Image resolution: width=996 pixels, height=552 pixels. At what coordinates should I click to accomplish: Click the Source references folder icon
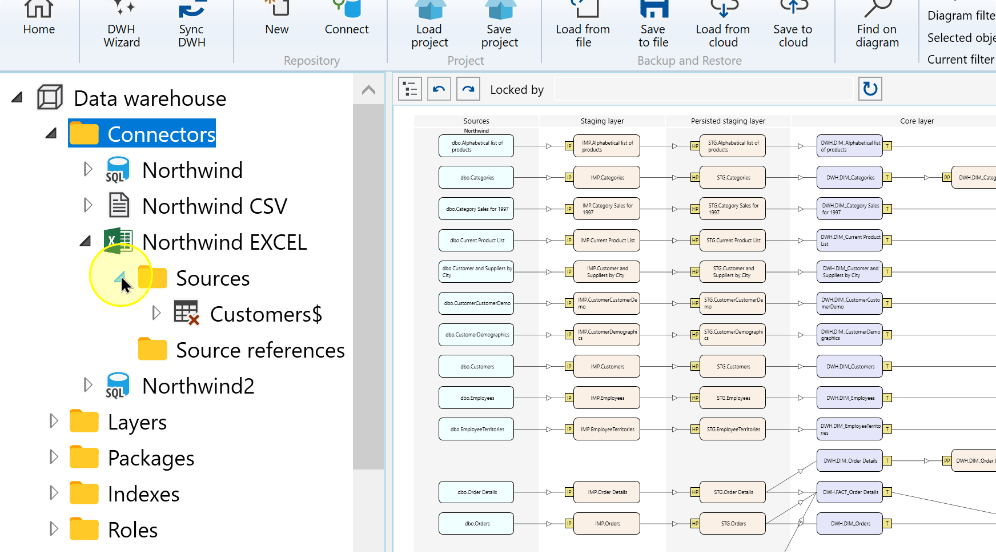pos(152,349)
